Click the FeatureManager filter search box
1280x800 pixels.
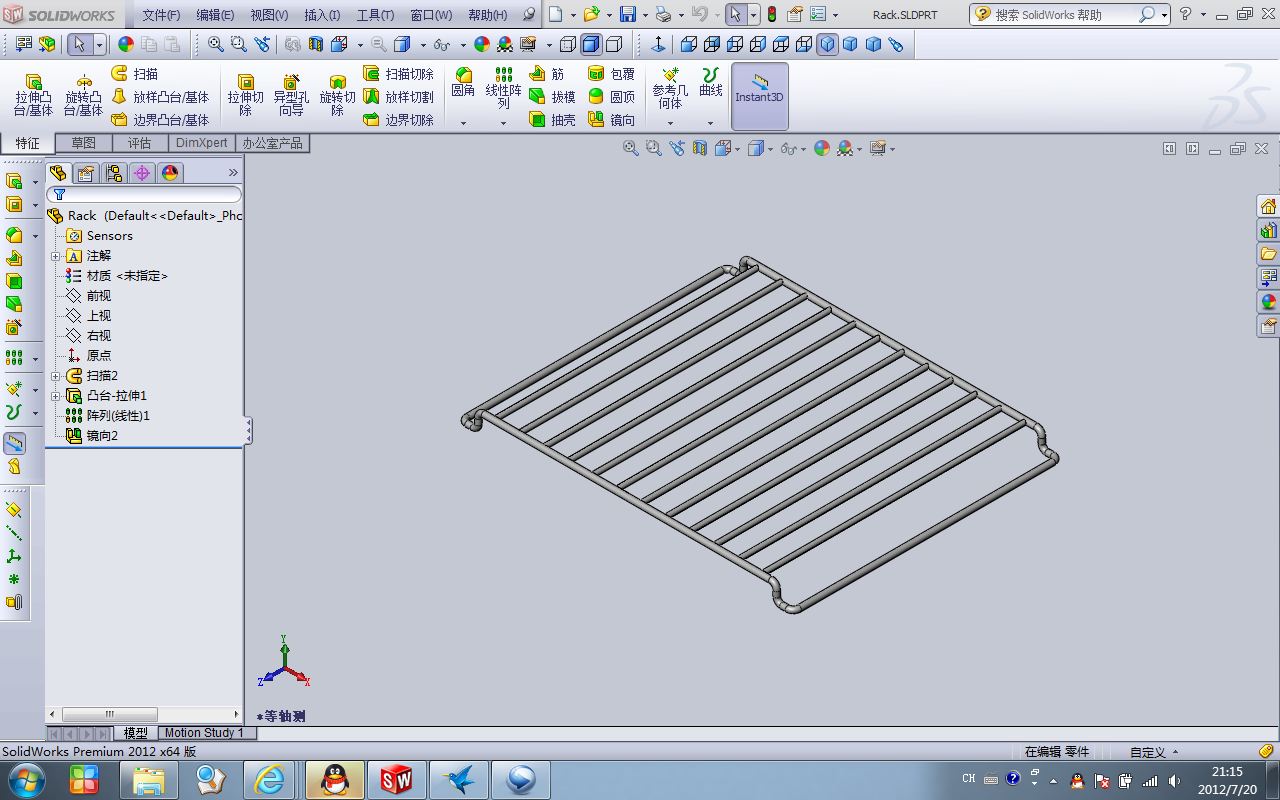(x=140, y=192)
